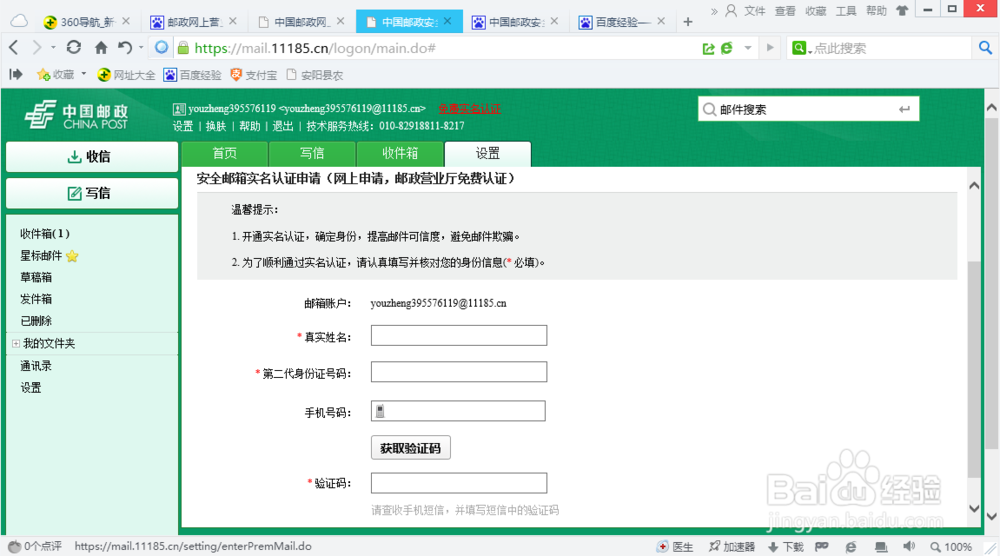The height and width of the screenshot is (556, 1000).
Task: Open the new tab plus button
Action: click(x=688, y=22)
